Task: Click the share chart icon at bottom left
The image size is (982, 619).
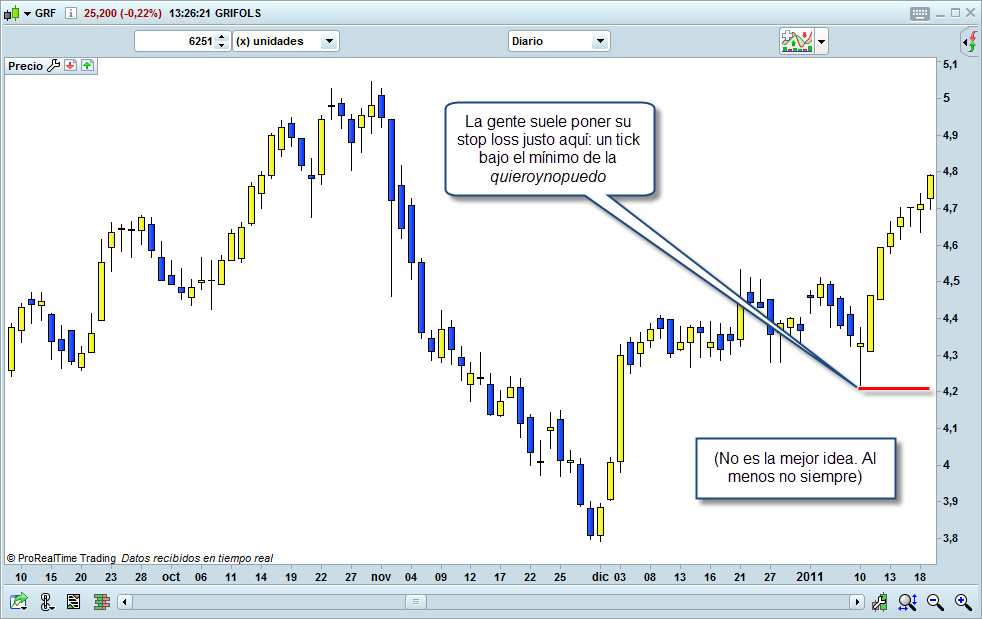Action: (19, 601)
